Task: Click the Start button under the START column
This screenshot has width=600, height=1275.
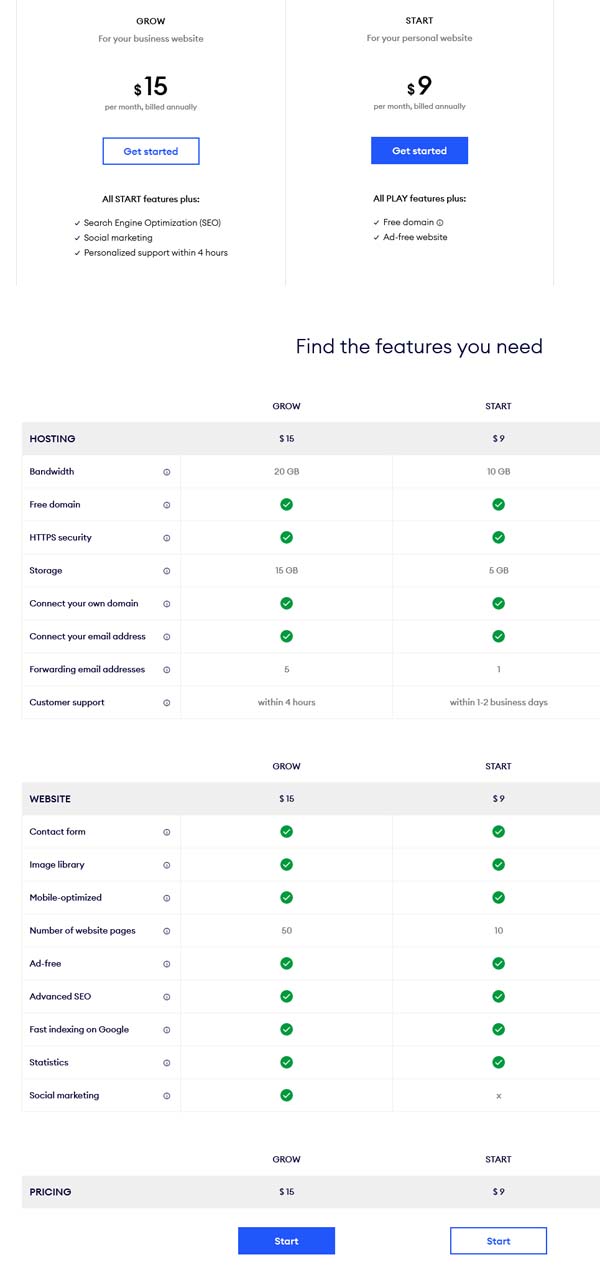Action: [498, 1240]
